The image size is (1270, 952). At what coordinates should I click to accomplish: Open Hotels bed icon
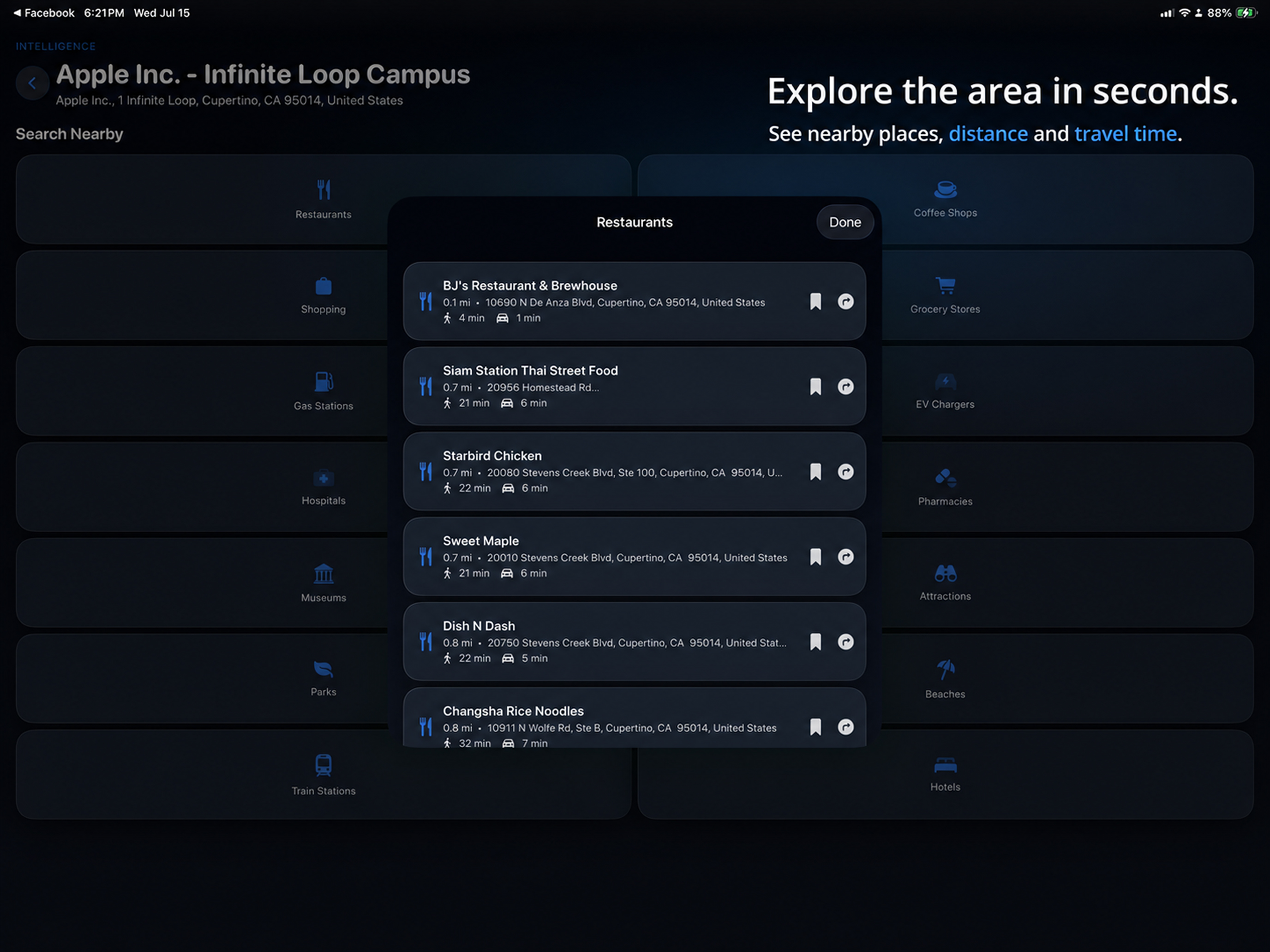(x=945, y=765)
